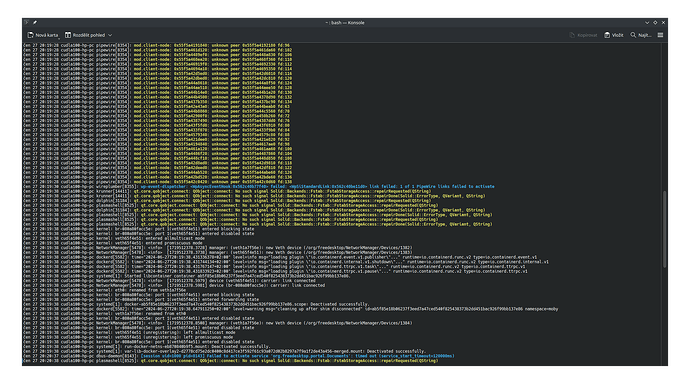The width and height of the screenshot is (690, 392).
Task: Minimize the Konsole window
Action: point(647,22)
